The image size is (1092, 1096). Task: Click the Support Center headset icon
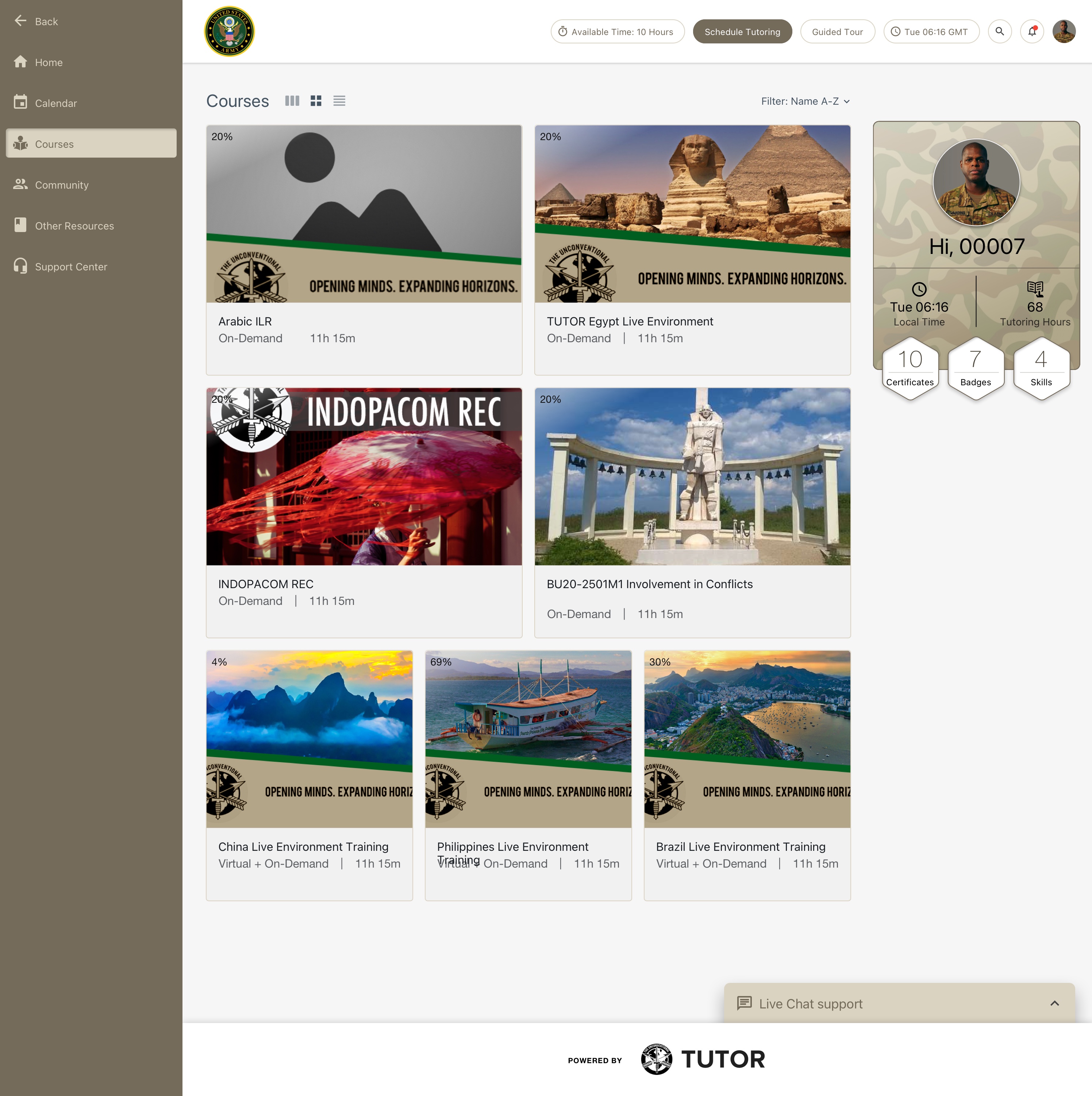click(20, 266)
